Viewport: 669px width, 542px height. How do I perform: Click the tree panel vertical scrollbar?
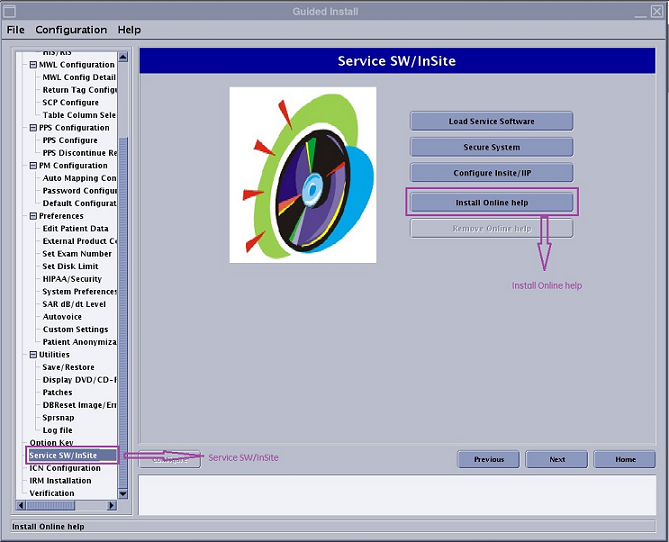point(123,300)
